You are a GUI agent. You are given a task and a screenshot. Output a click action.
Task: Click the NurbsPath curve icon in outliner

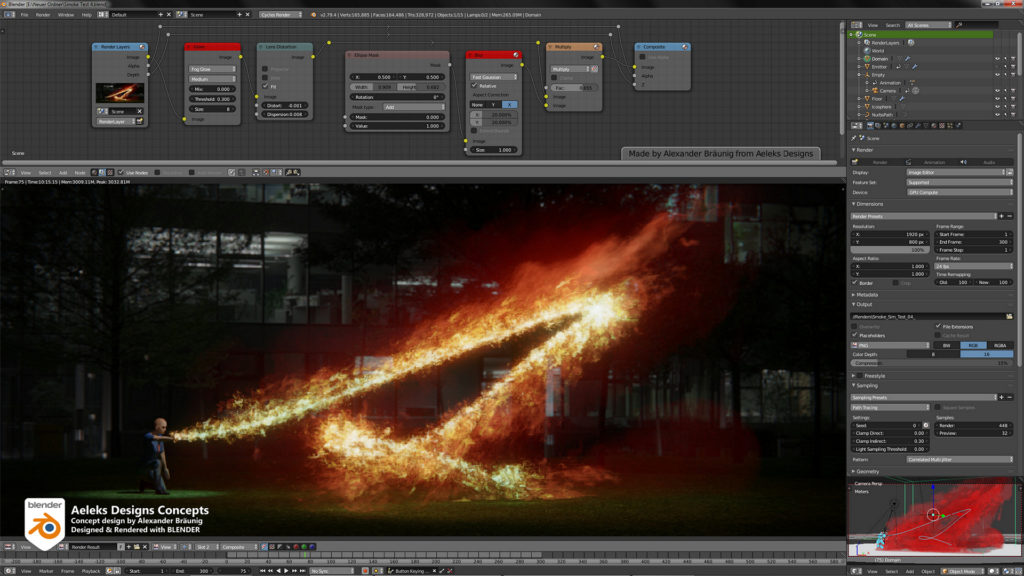(867, 115)
